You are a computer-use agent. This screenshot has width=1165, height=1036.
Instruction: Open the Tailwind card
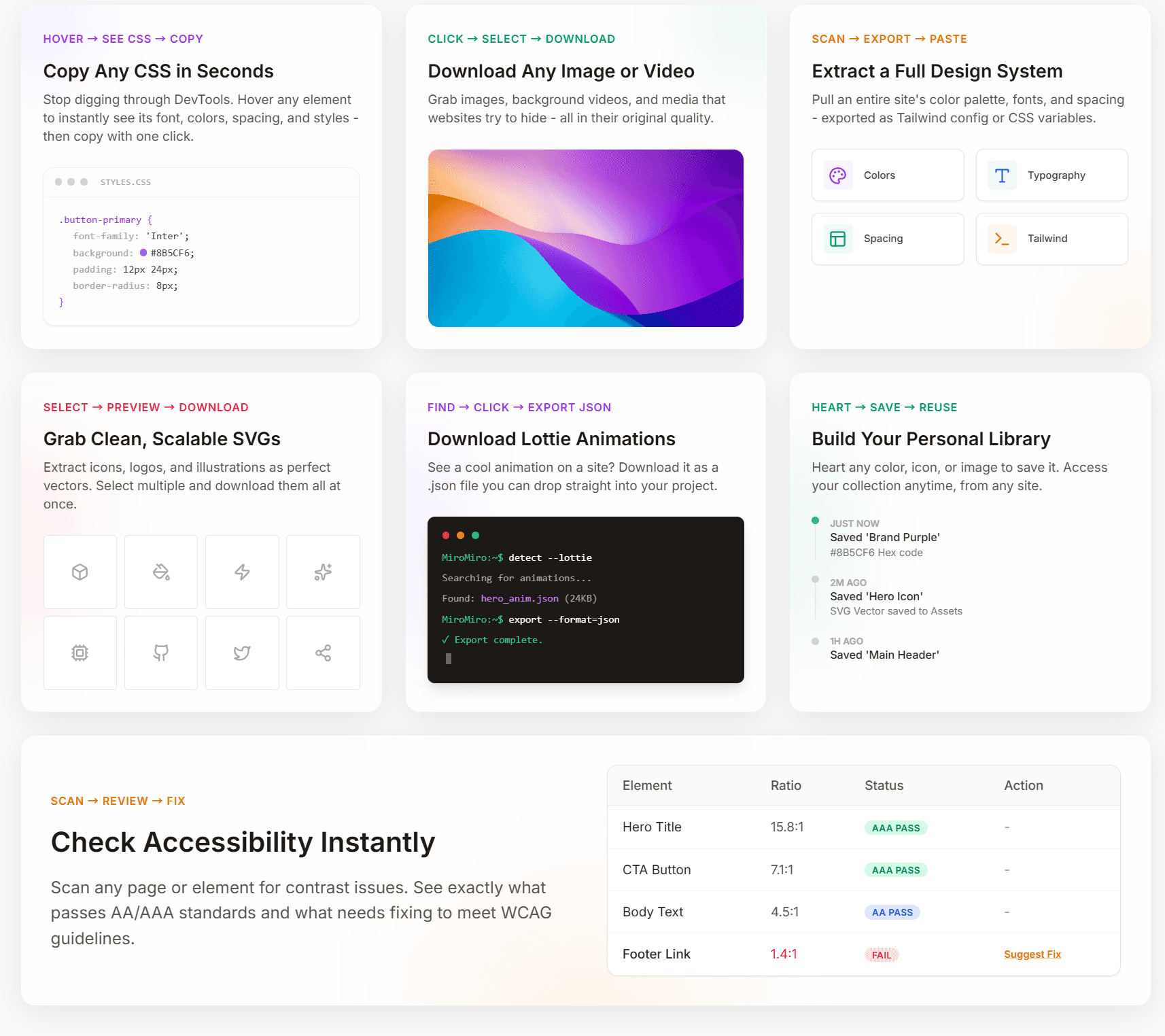(1051, 239)
